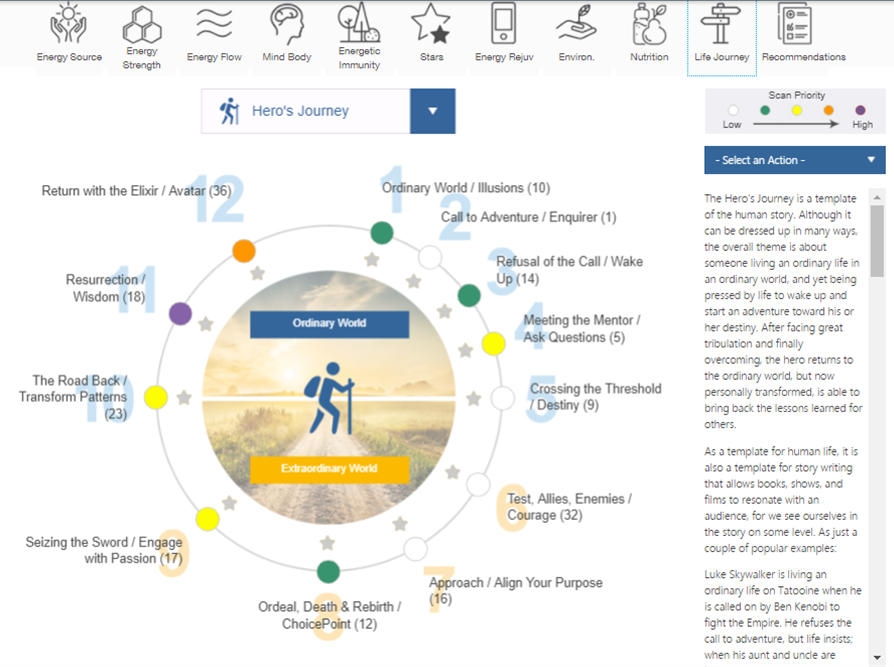
Task: Click the description panel scrollbar thumb
Action: (877, 241)
